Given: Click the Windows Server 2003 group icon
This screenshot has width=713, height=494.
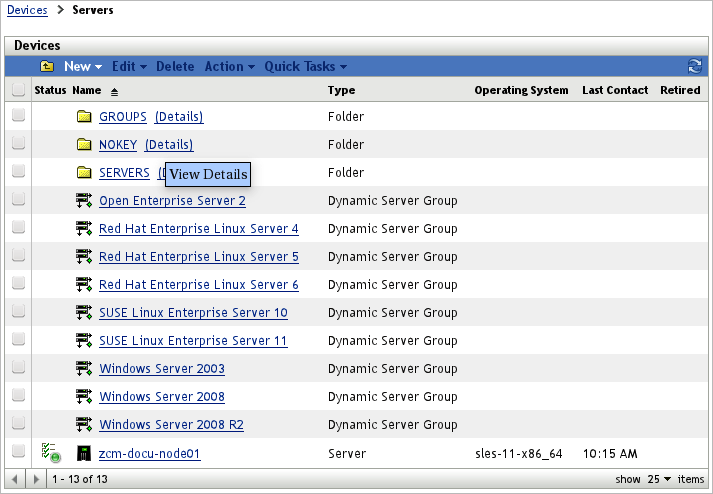Looking at the screenshot, I should pyautogui.click(x=84, y=369).
